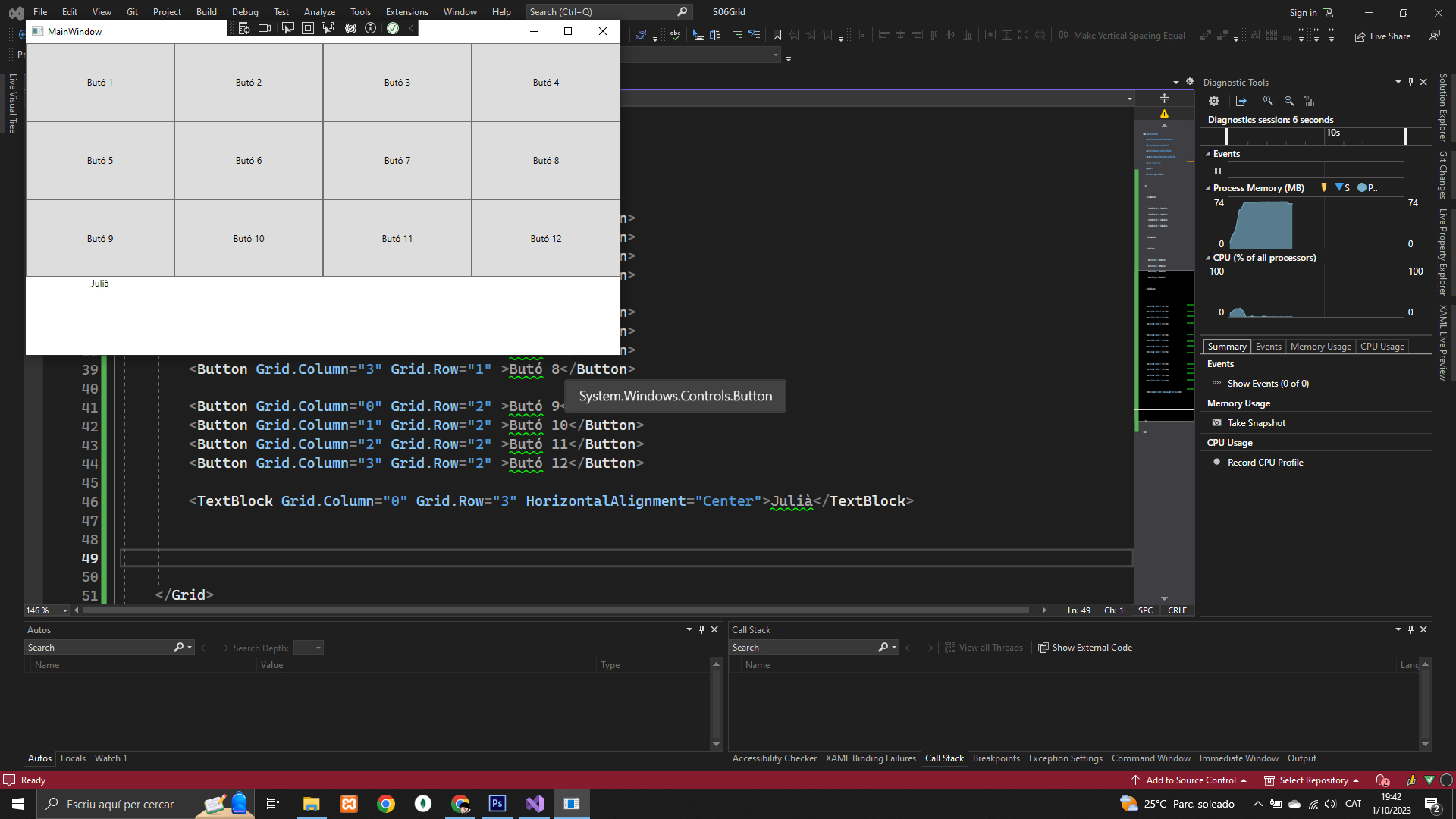Viewport: 1456px width, 819px height.
Task: Click the Select Element cursor icon
Action: click(287, 28)
